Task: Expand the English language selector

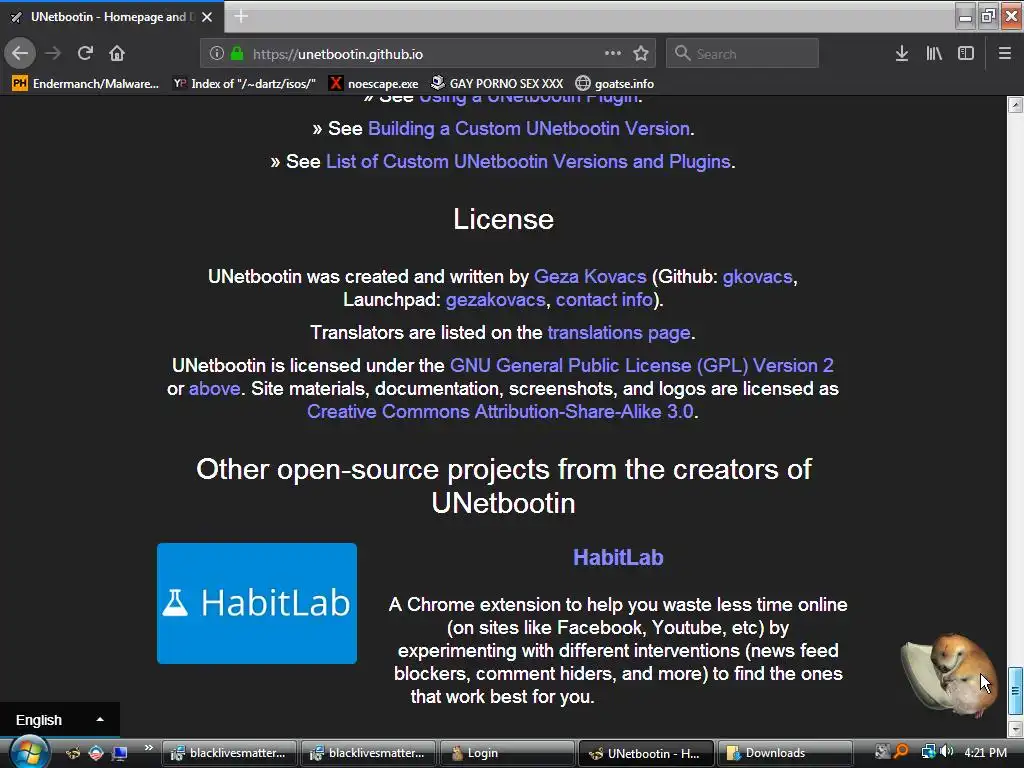Action: point(59,720)
